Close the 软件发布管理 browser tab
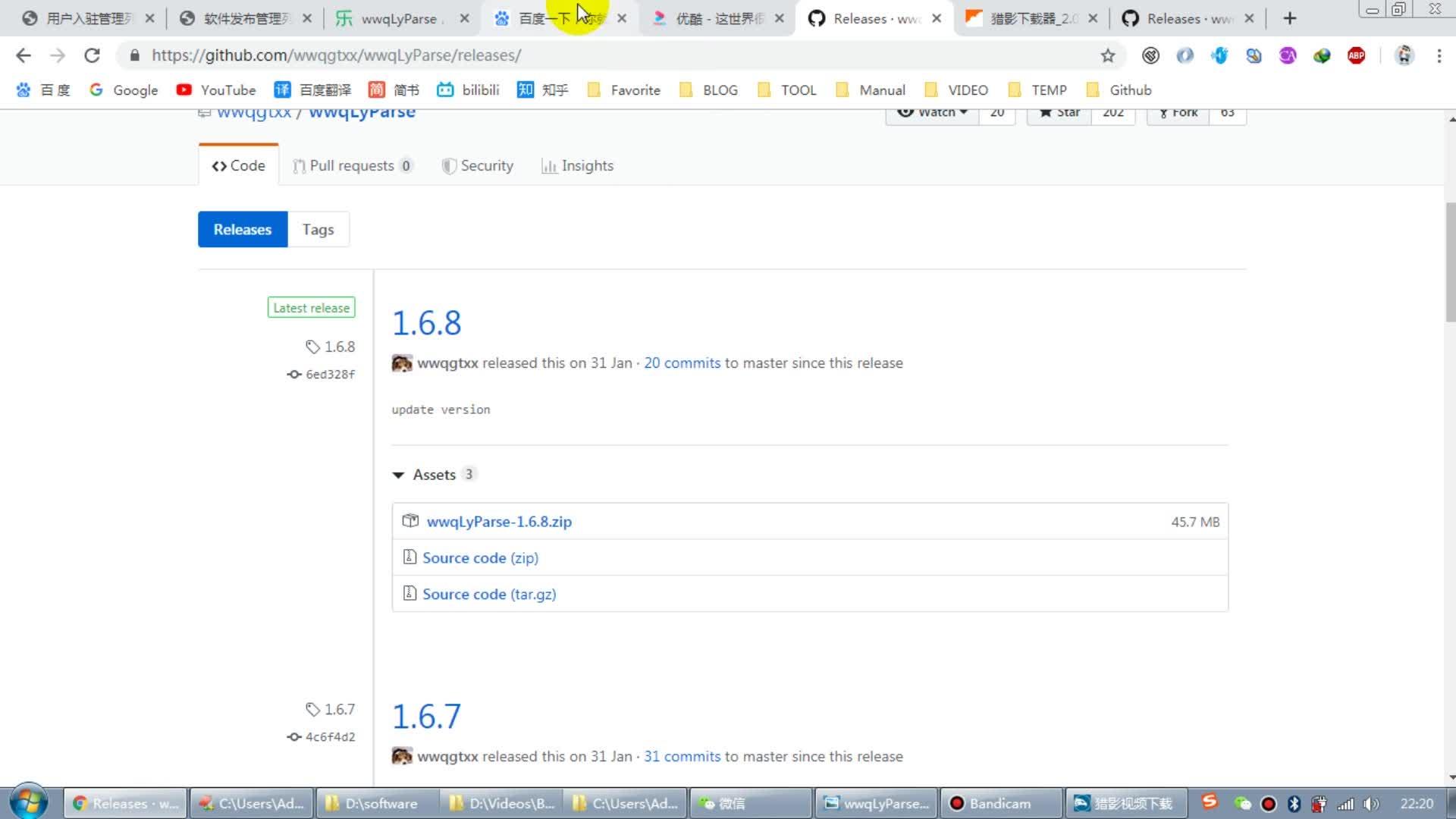This screenshot has width=1456, height=819. coord(307,18)
